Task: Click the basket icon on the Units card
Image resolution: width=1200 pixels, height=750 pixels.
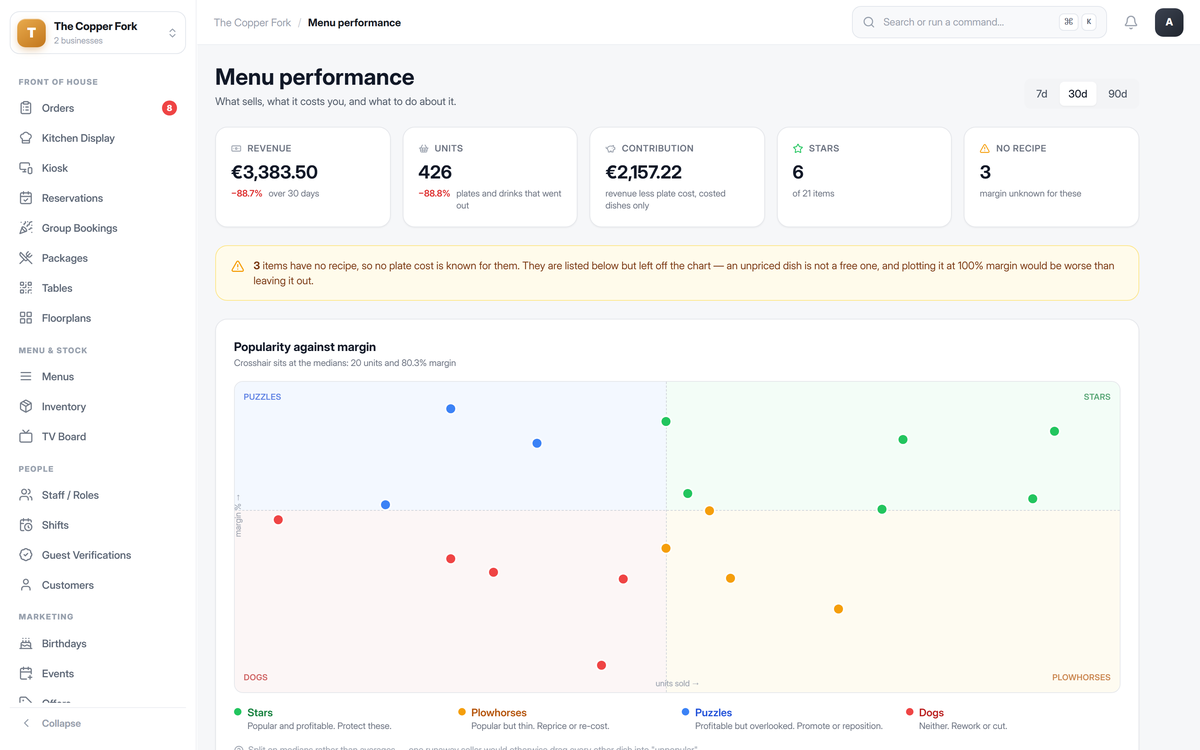Action: (424, 148)
